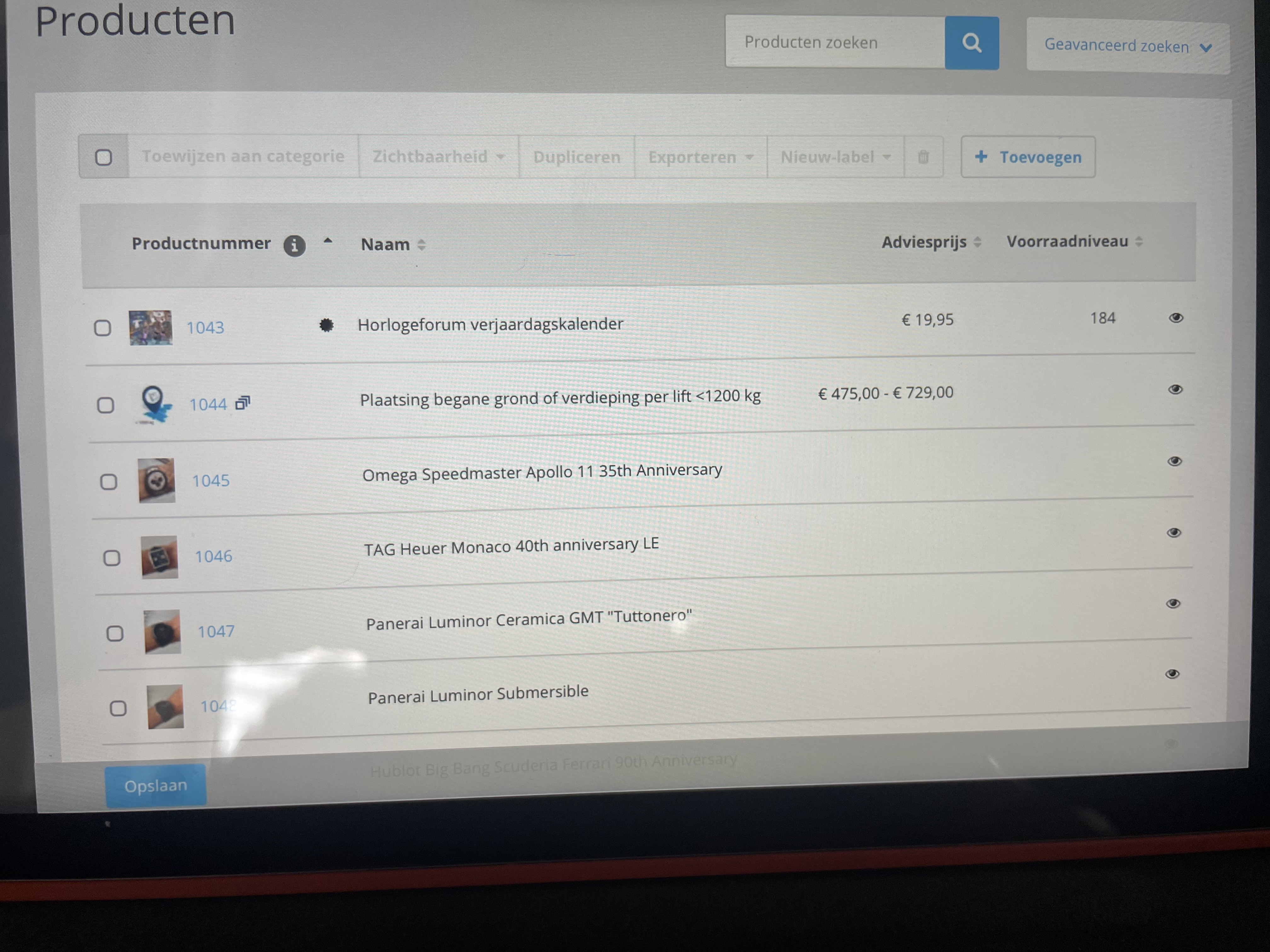Click the Productnummer column header
1270x952 pixels.
[x=201, y=244]
